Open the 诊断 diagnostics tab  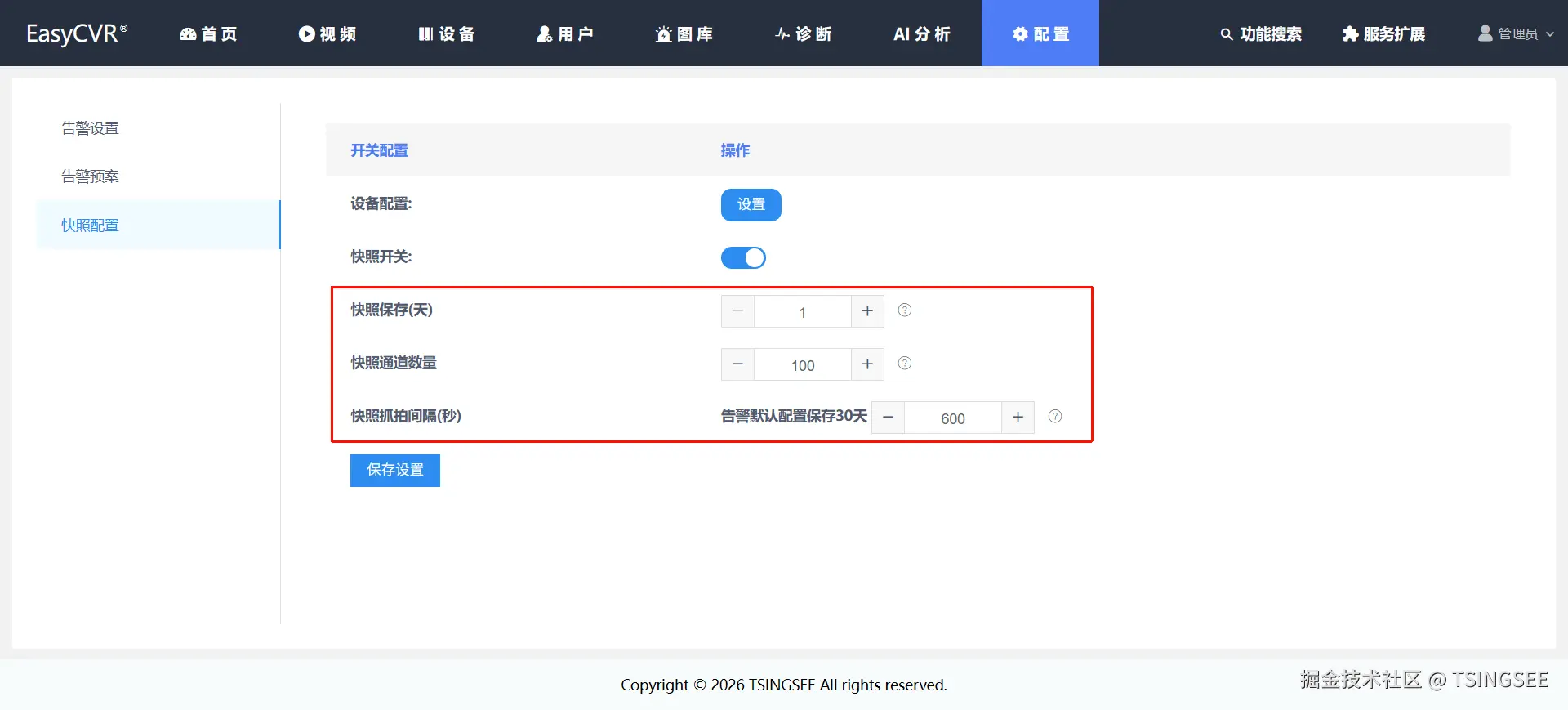pyautogui.click(x=804, y=33)
